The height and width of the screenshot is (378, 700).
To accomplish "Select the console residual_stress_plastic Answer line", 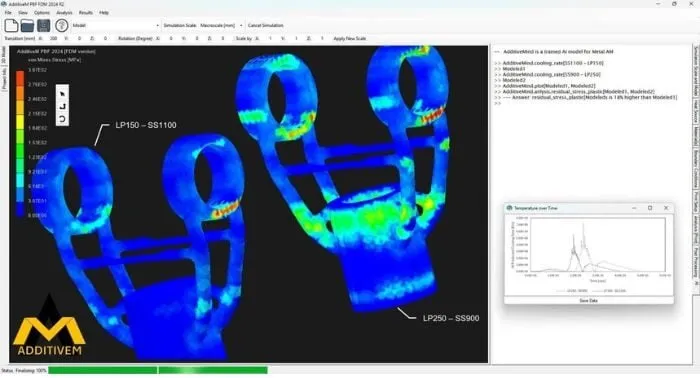I will (590, 97).
